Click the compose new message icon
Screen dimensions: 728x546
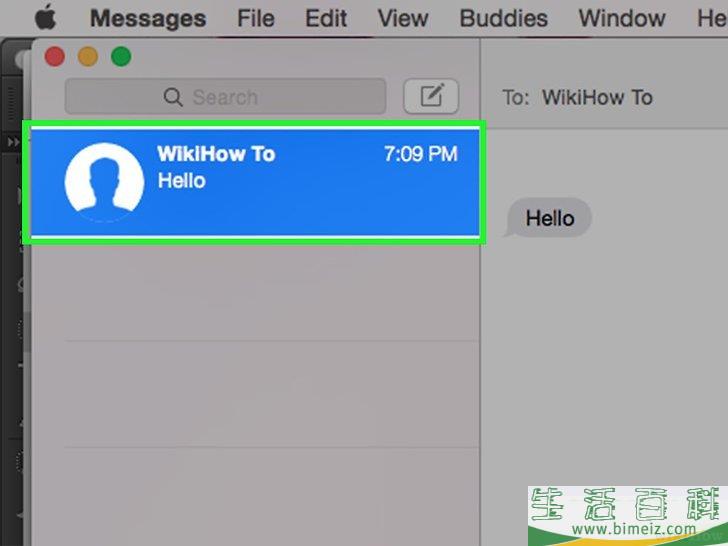click(431, 97)
